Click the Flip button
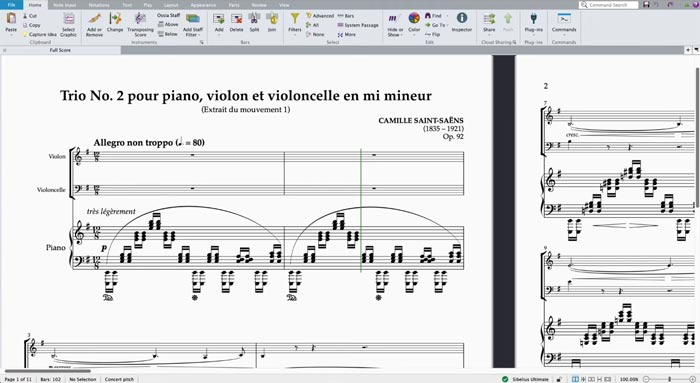 (x=433, y=34)
